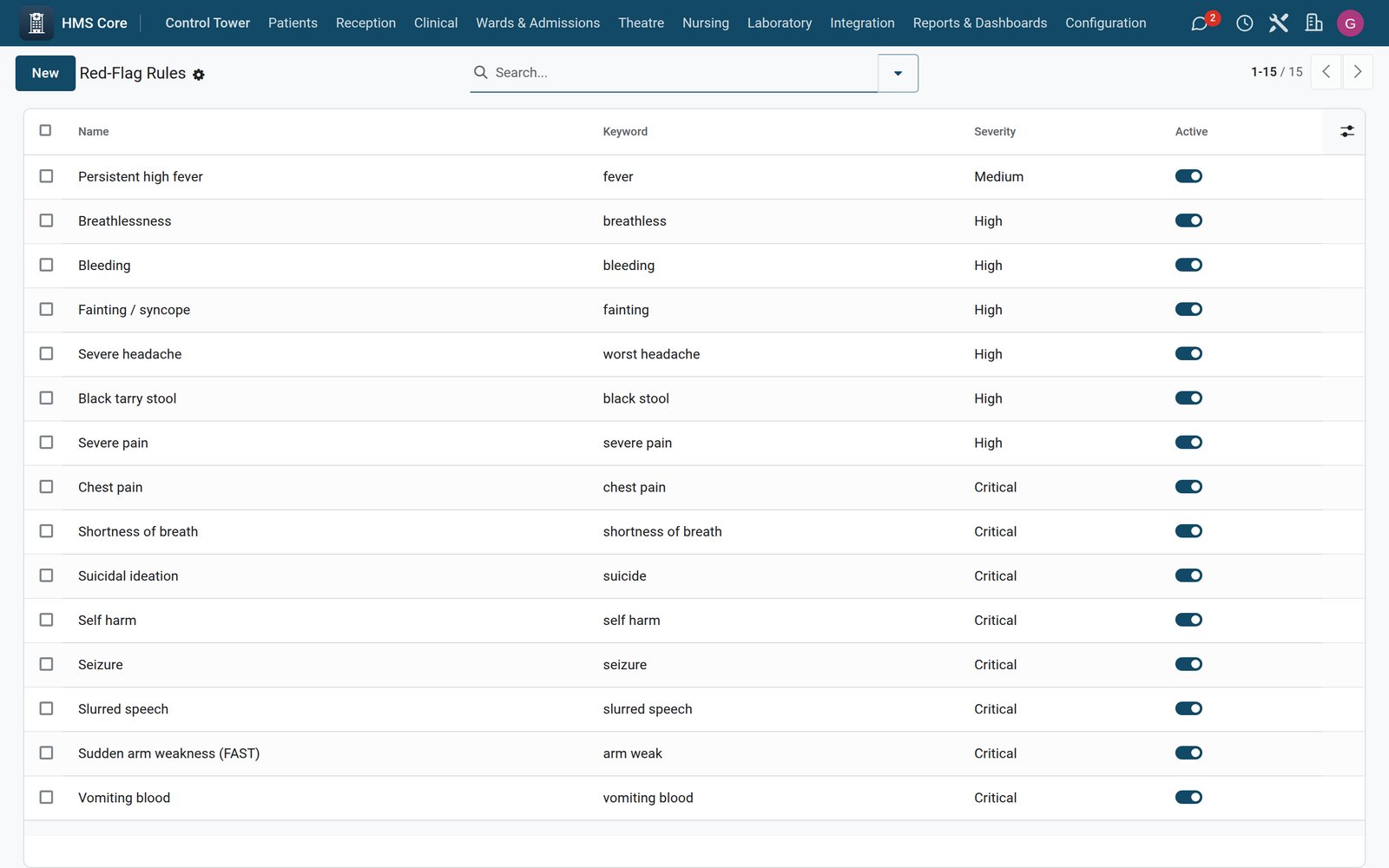Image resolution: width=1389 pixels, height=868 pixels.
Task: Sort by the Severity column header
Action: coord(994,132)
